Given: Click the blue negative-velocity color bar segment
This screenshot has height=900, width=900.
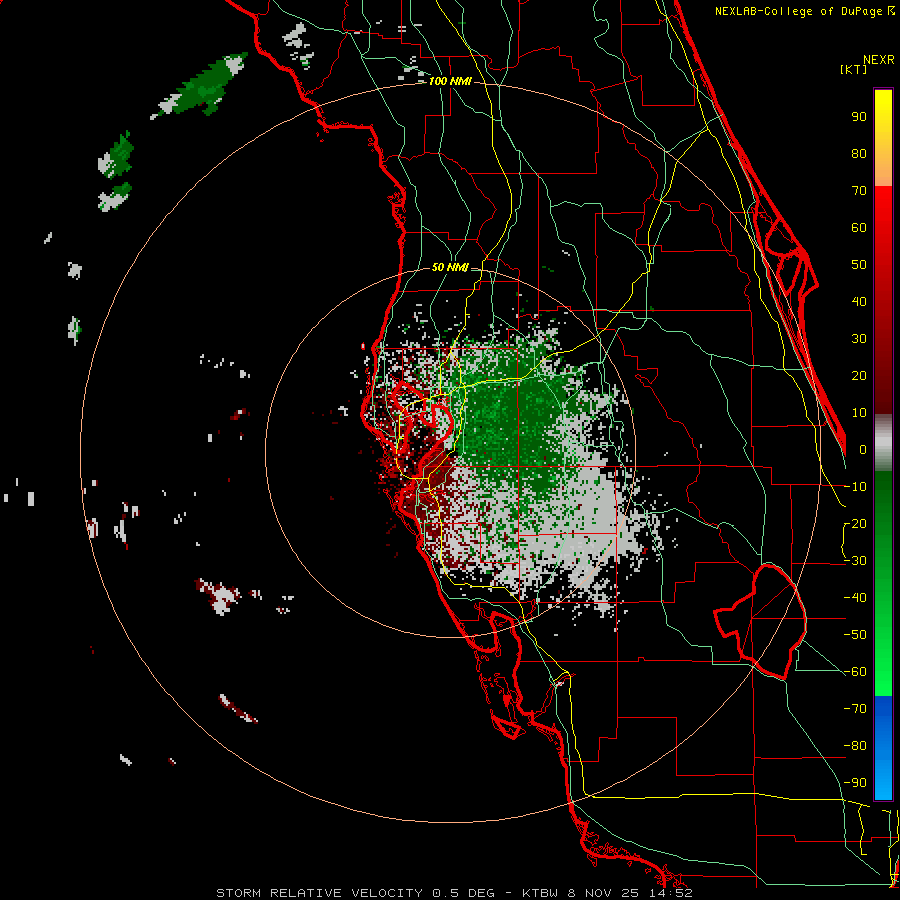Looking at the screenshot, I should pyautogui.click(x=883, y=748).
